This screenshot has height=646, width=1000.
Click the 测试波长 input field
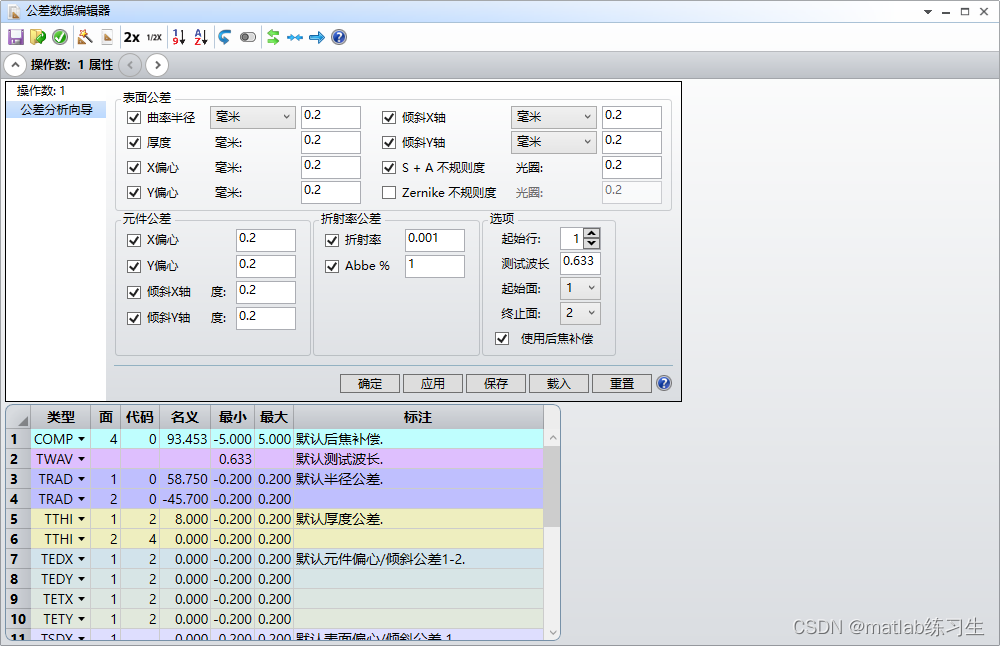[580, 262]
